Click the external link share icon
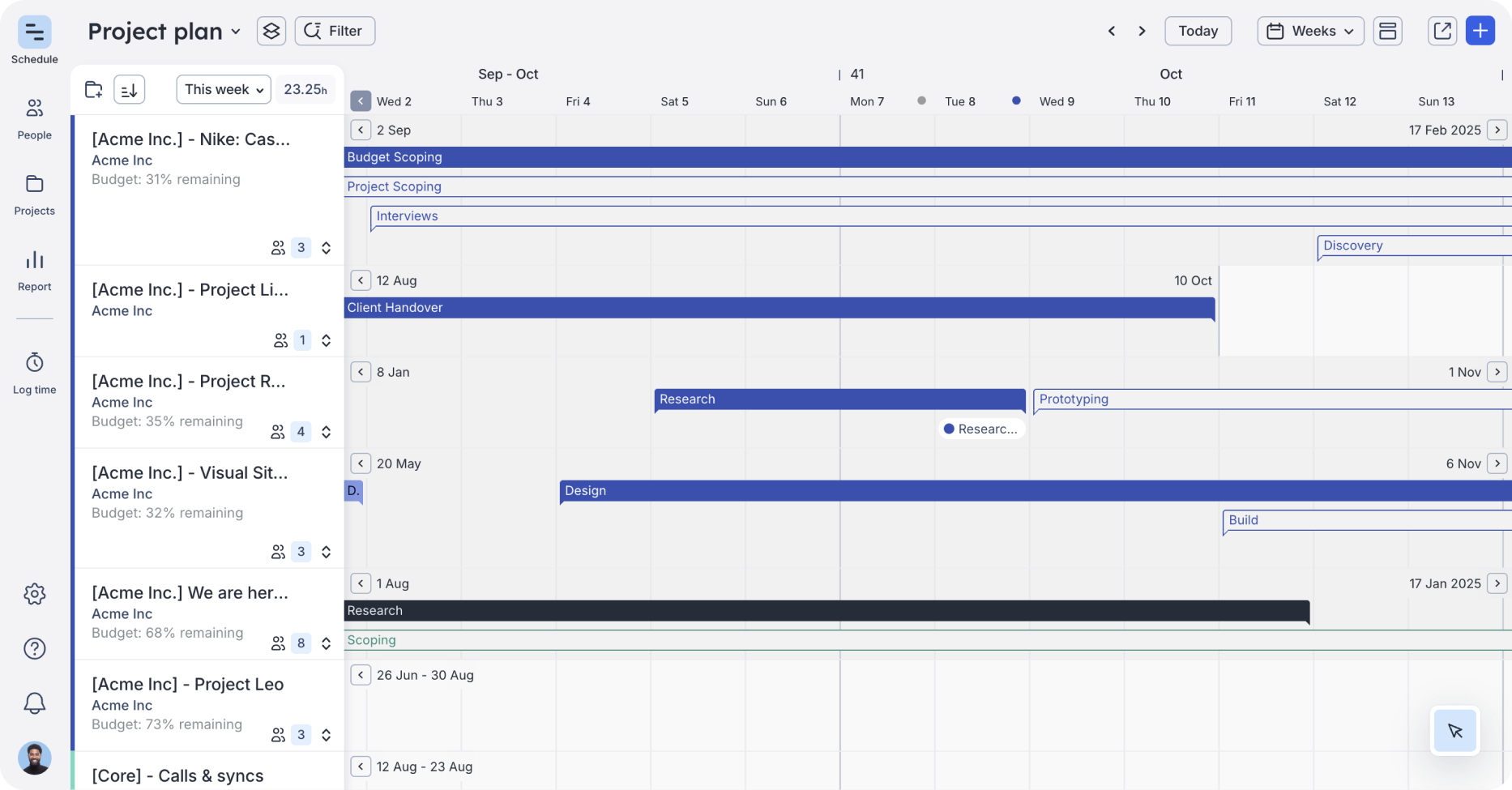The height and width of the screenshot is (790, 1512). point(1442,30)
